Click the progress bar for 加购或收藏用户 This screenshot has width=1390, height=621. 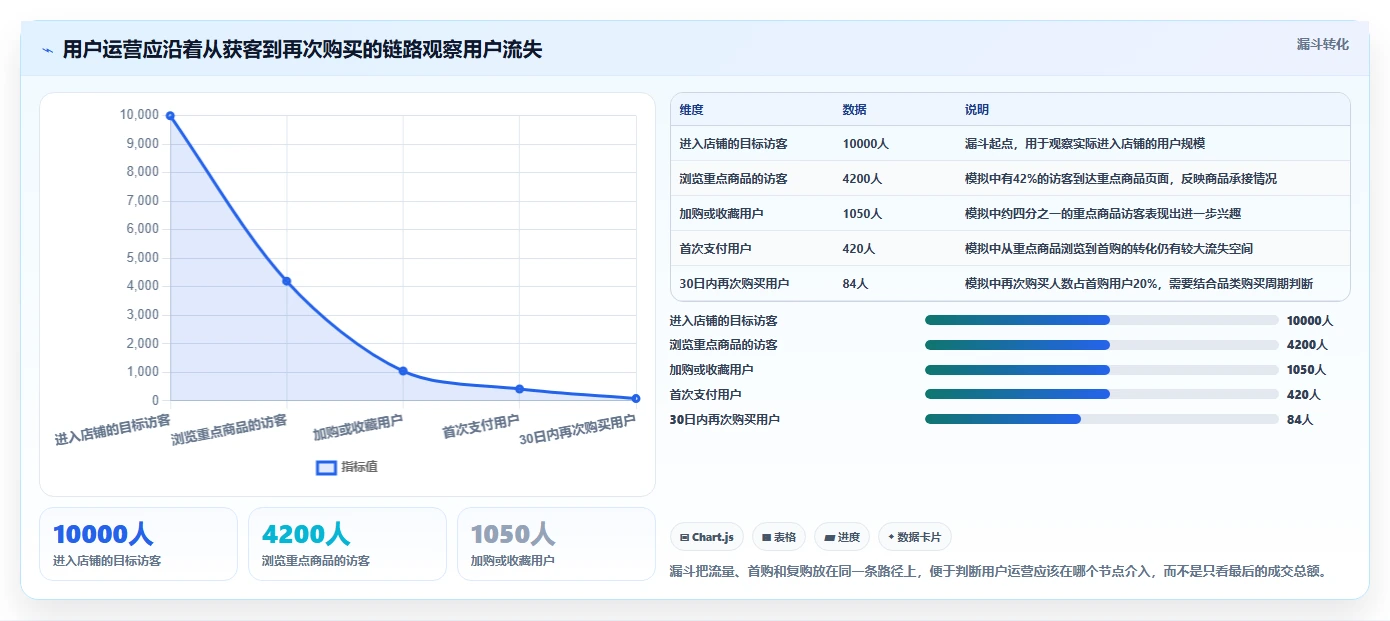[1102, 370]
